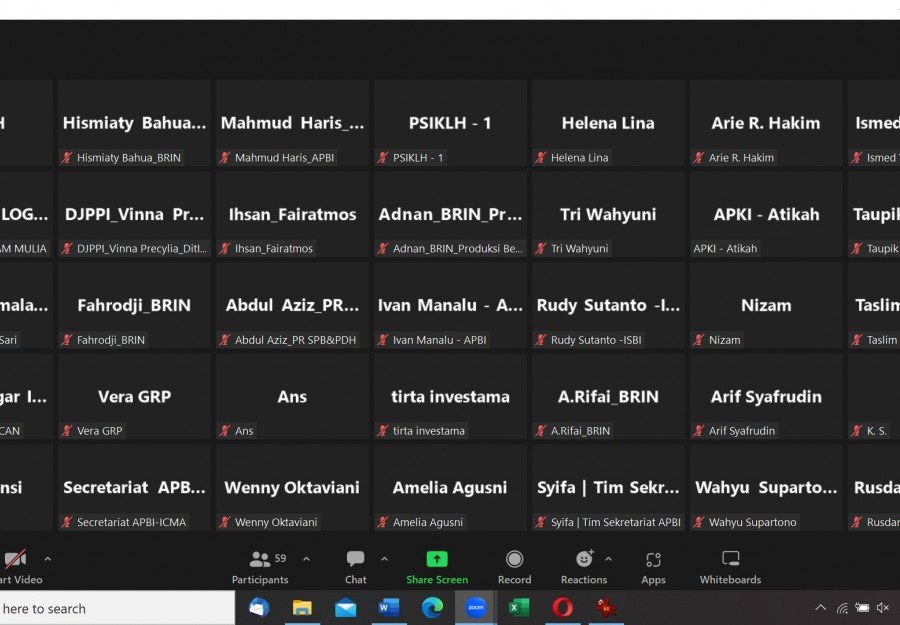Click muted mic icon beside Helena Lina

tap(541, 157)
